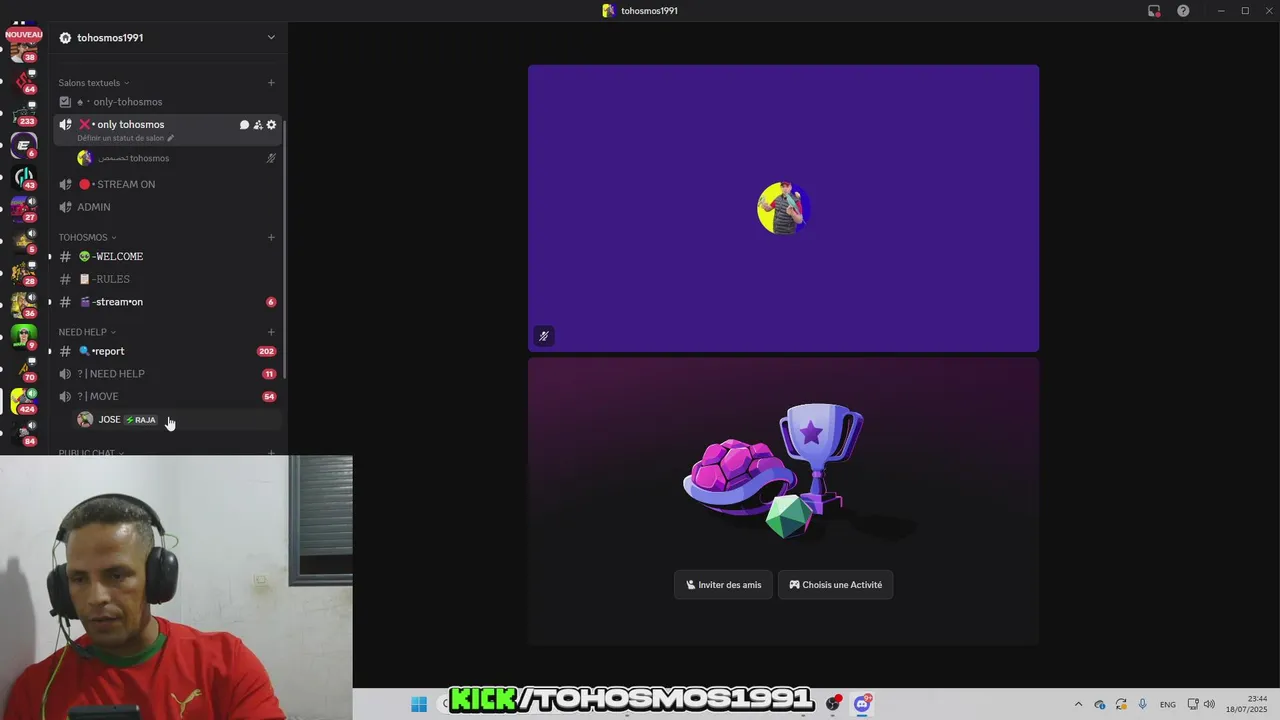Screen dimensions: 1280x720
Task: Open the Discord inbox icon in title bar
Action: tap(1154, 11)
